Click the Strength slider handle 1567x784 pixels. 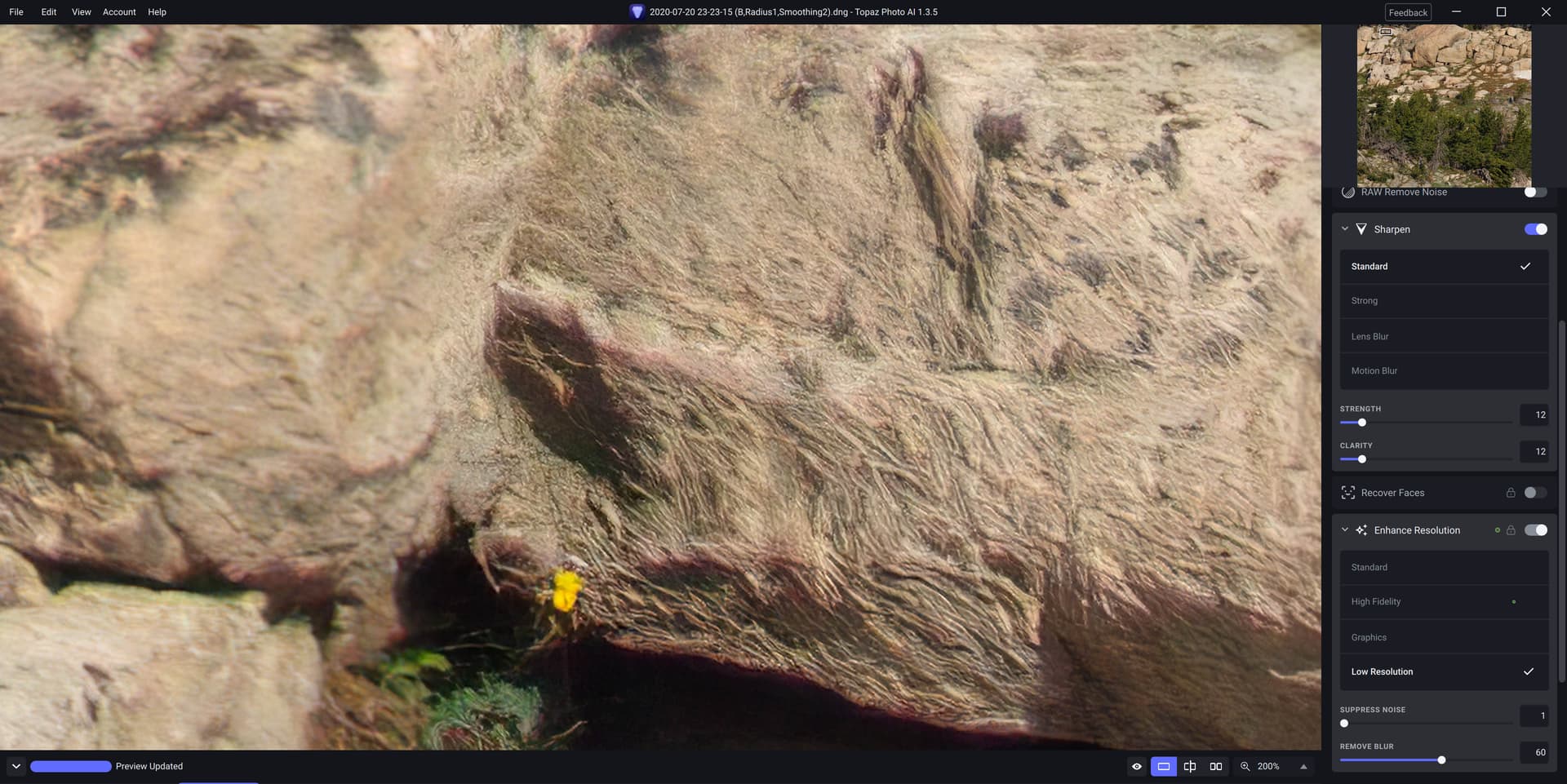pos(1361,423)
